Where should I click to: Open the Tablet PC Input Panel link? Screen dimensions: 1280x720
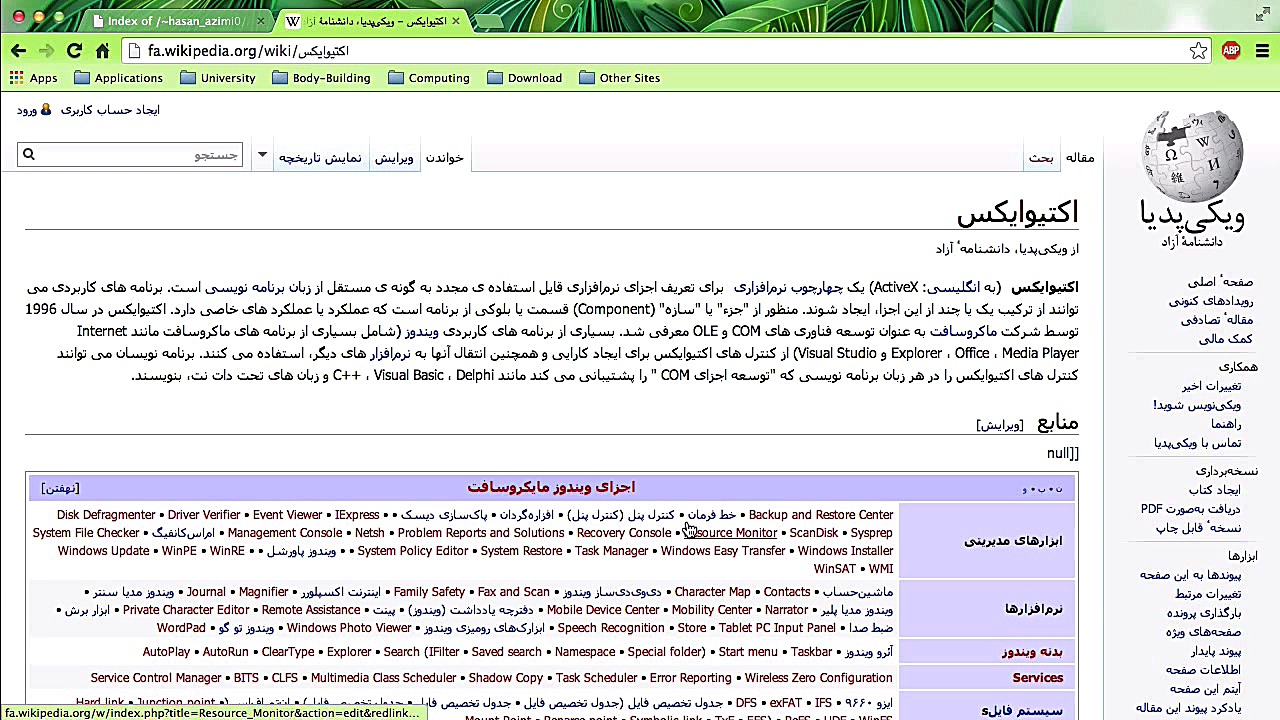[777, 628]
